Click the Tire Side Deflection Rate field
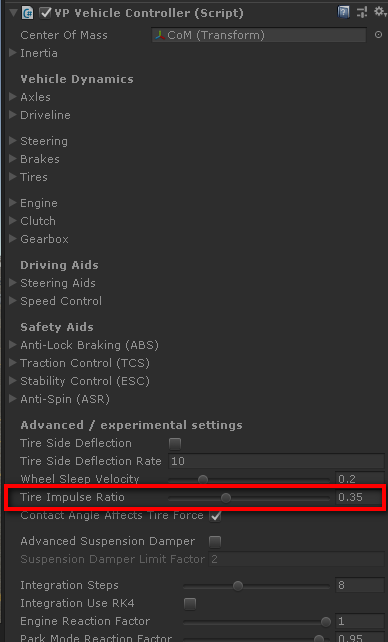The width and height of the screenshot is (388, 642). pyautogui.click(x=276, y=461)
